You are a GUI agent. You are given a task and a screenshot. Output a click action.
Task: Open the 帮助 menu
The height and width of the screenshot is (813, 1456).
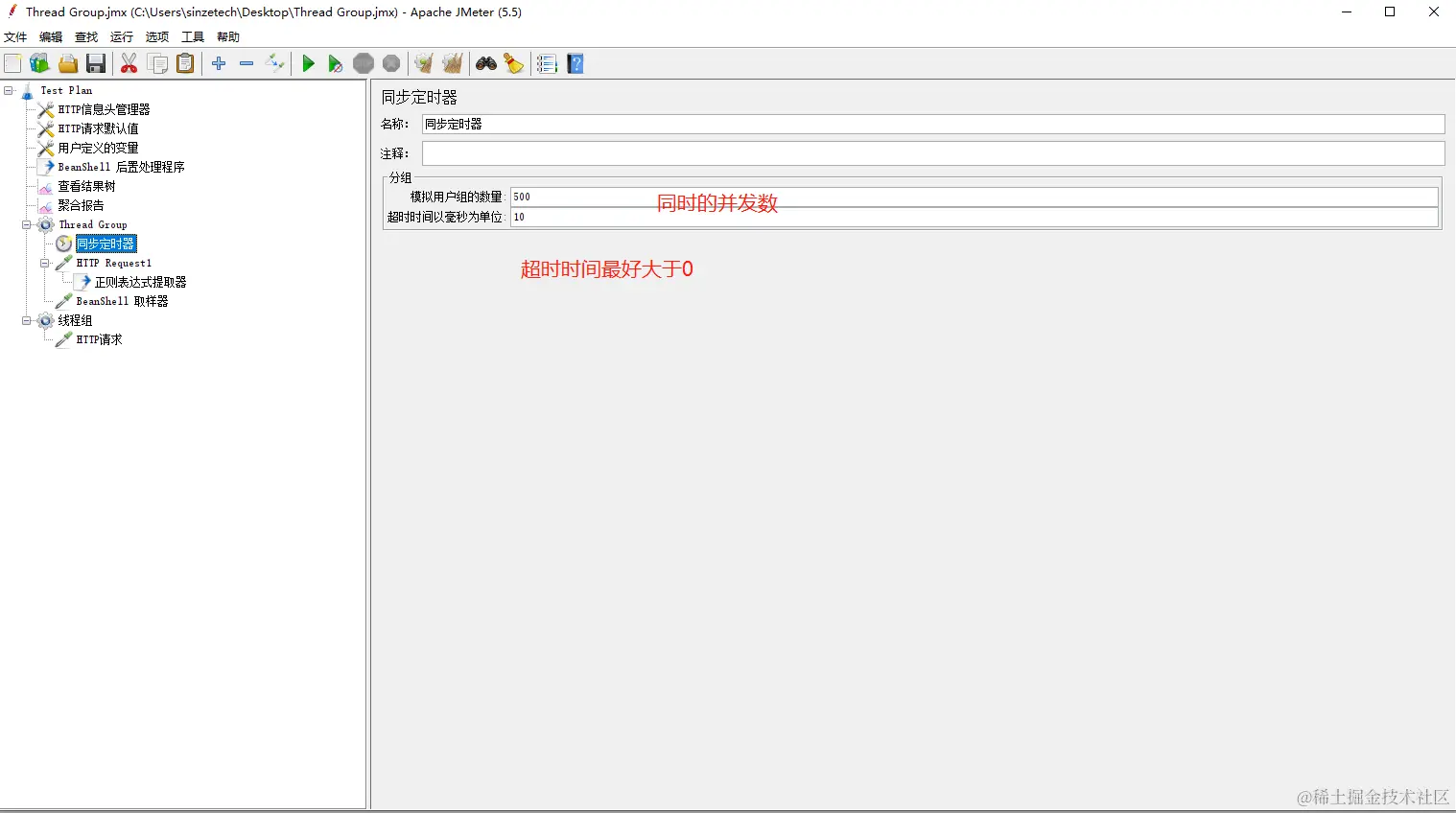[228, 37]
